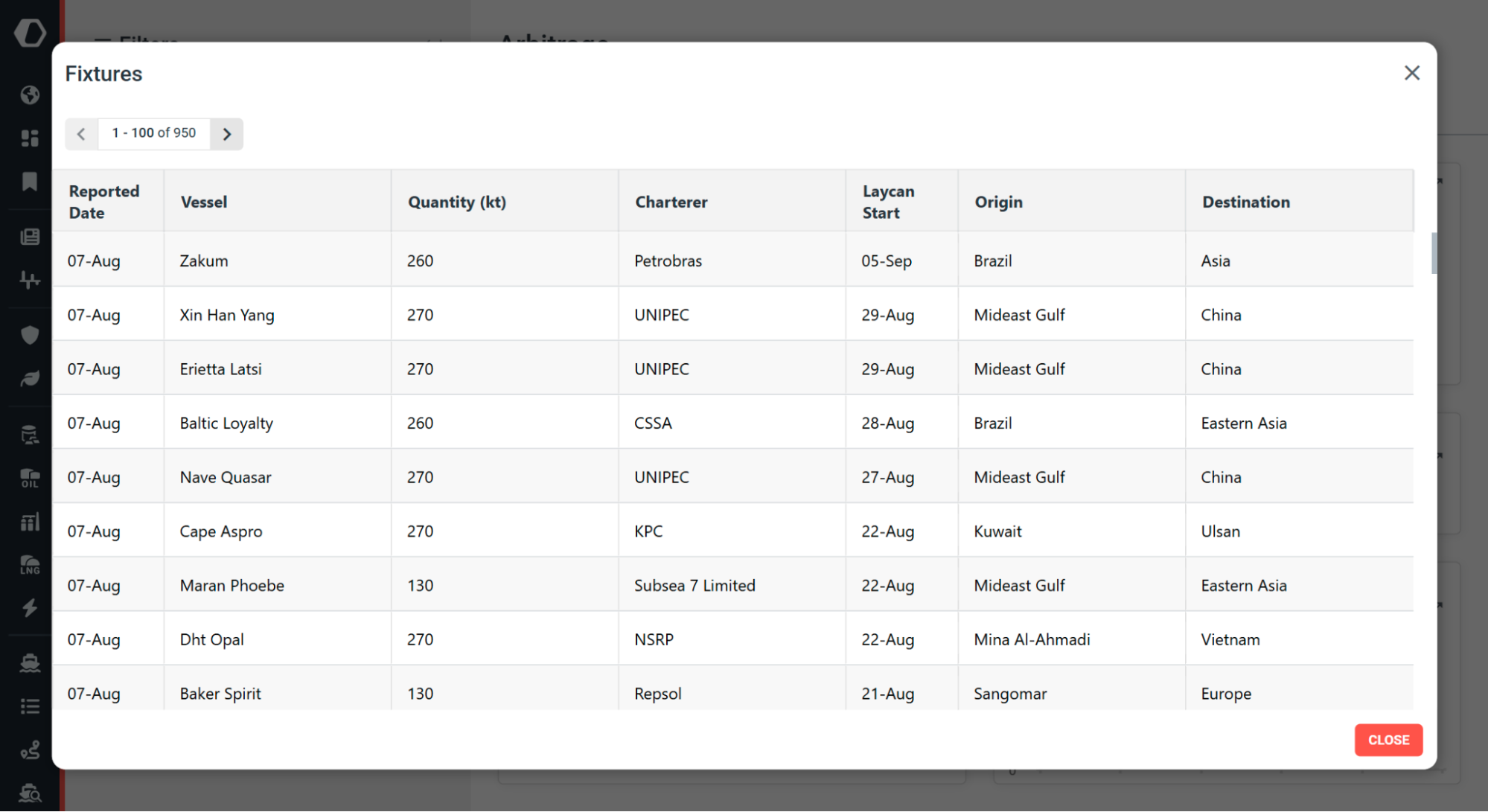Viewport: 1488px width, 812px height.
Task: Open the shield risk section
Action: [30, 335]
